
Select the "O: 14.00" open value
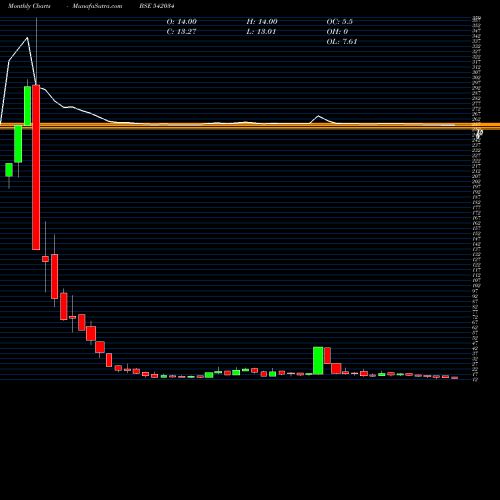182,22
